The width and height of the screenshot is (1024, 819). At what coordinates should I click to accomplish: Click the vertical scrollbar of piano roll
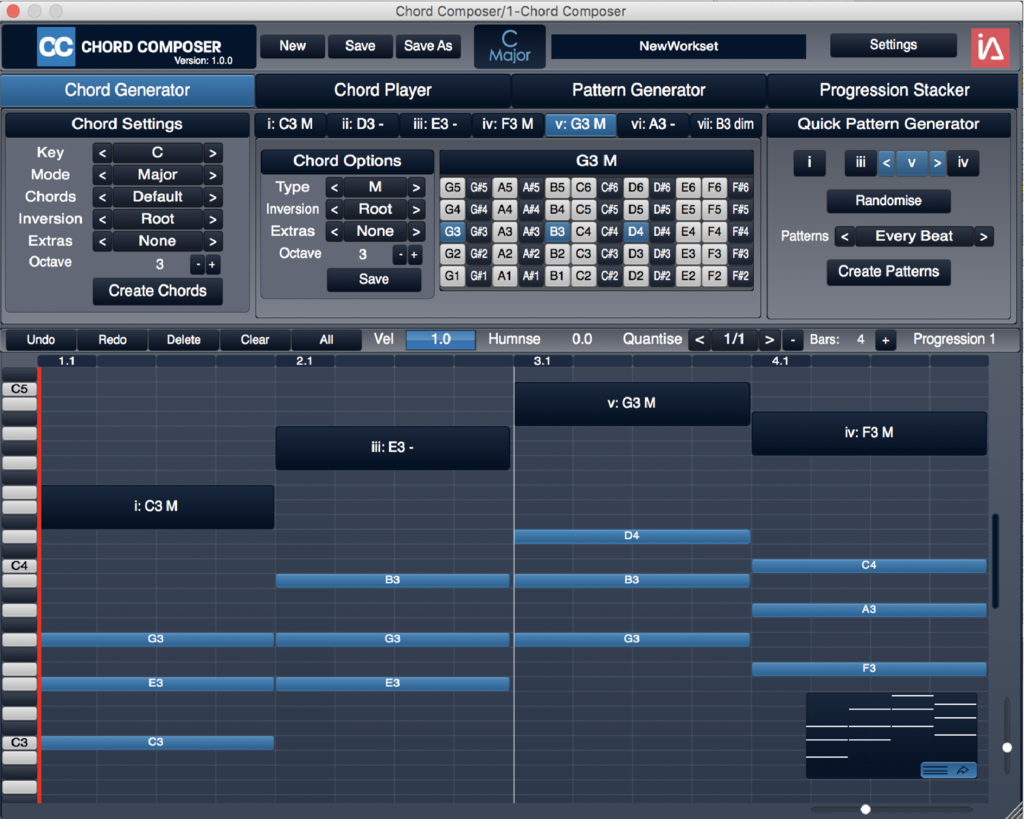click(x=995, y=561)
